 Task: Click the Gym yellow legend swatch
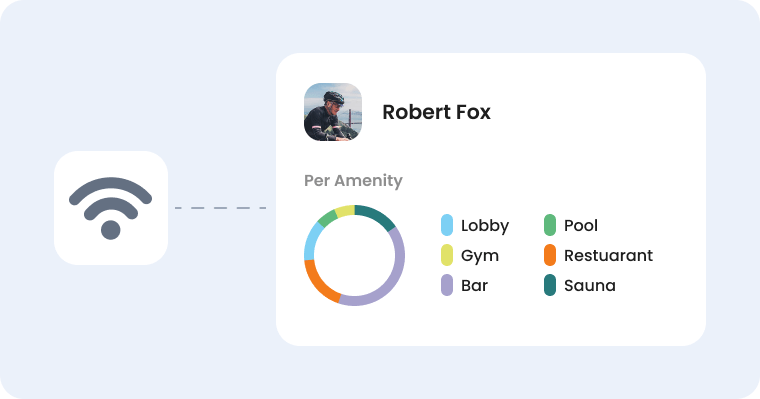(x=447, y=255)
